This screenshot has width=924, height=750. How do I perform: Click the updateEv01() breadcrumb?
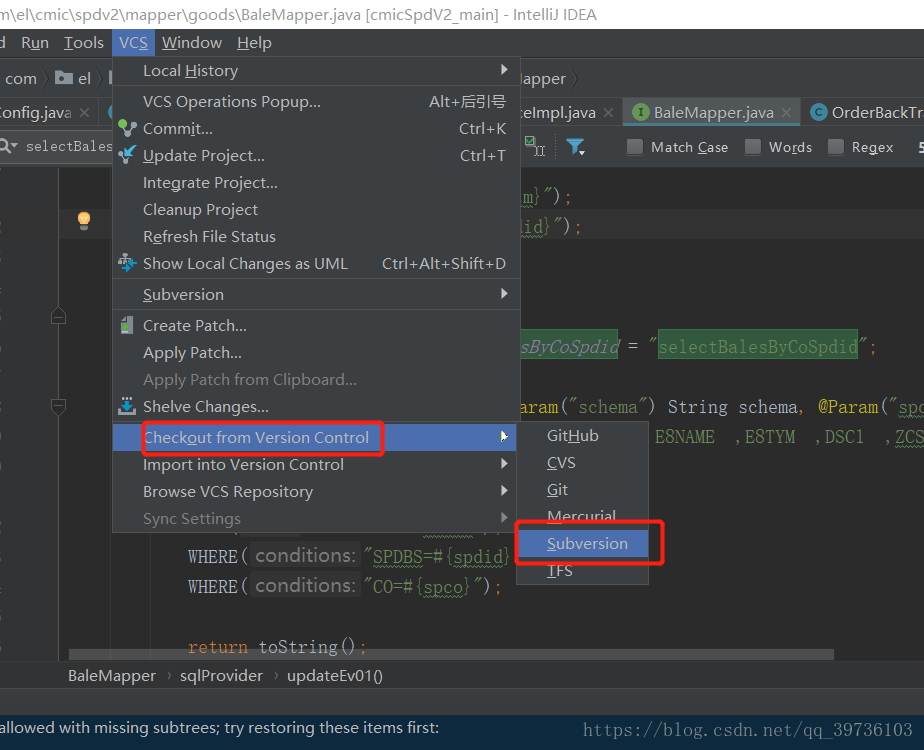coord(335,675)
